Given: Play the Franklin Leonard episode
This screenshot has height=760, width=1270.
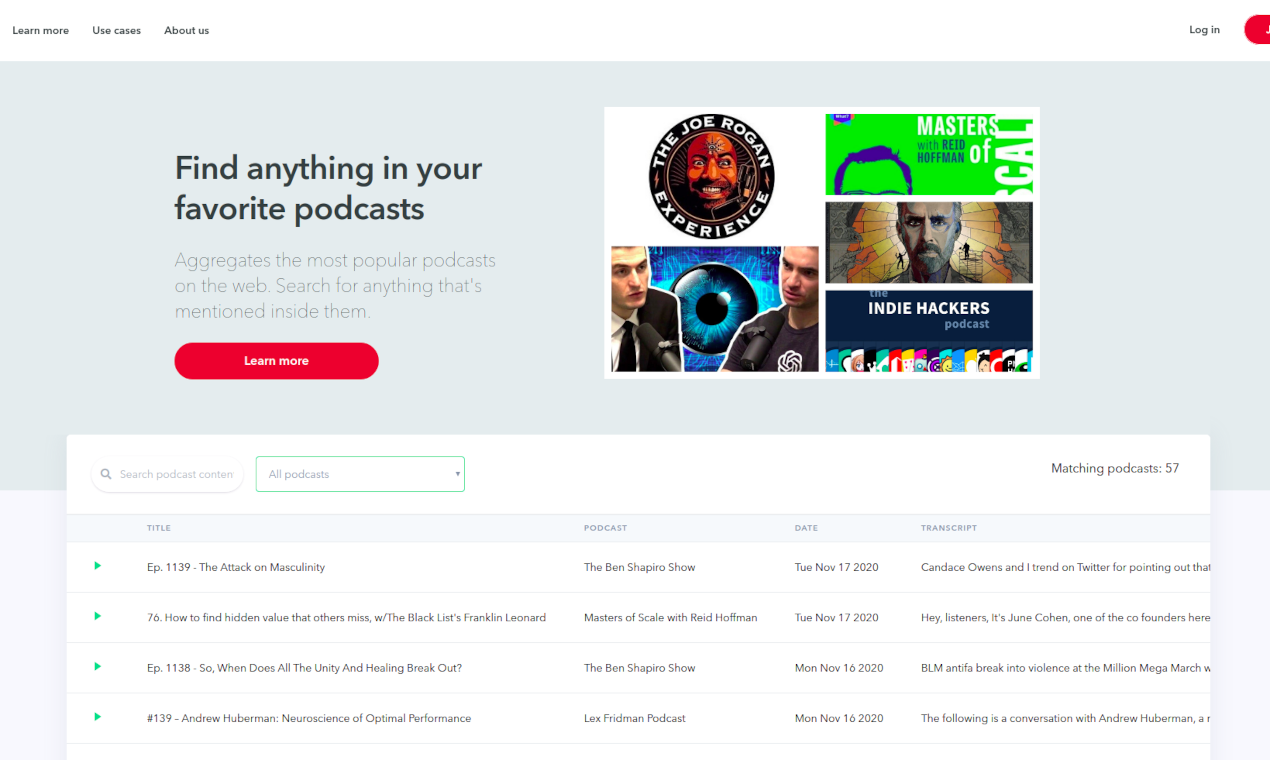Looking at the screenshot, I should 97,616.
